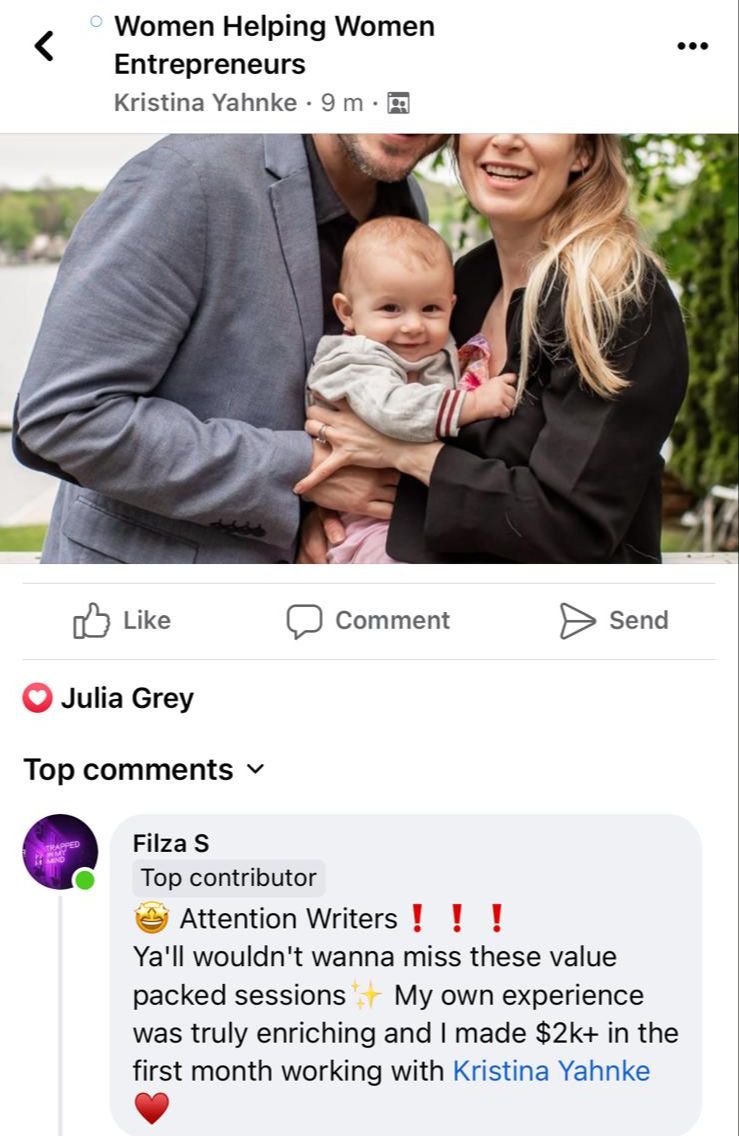Viewport: 739px width, 1136px height.
Task: Open the family photo in full view
Action: [x=370, y=348]
